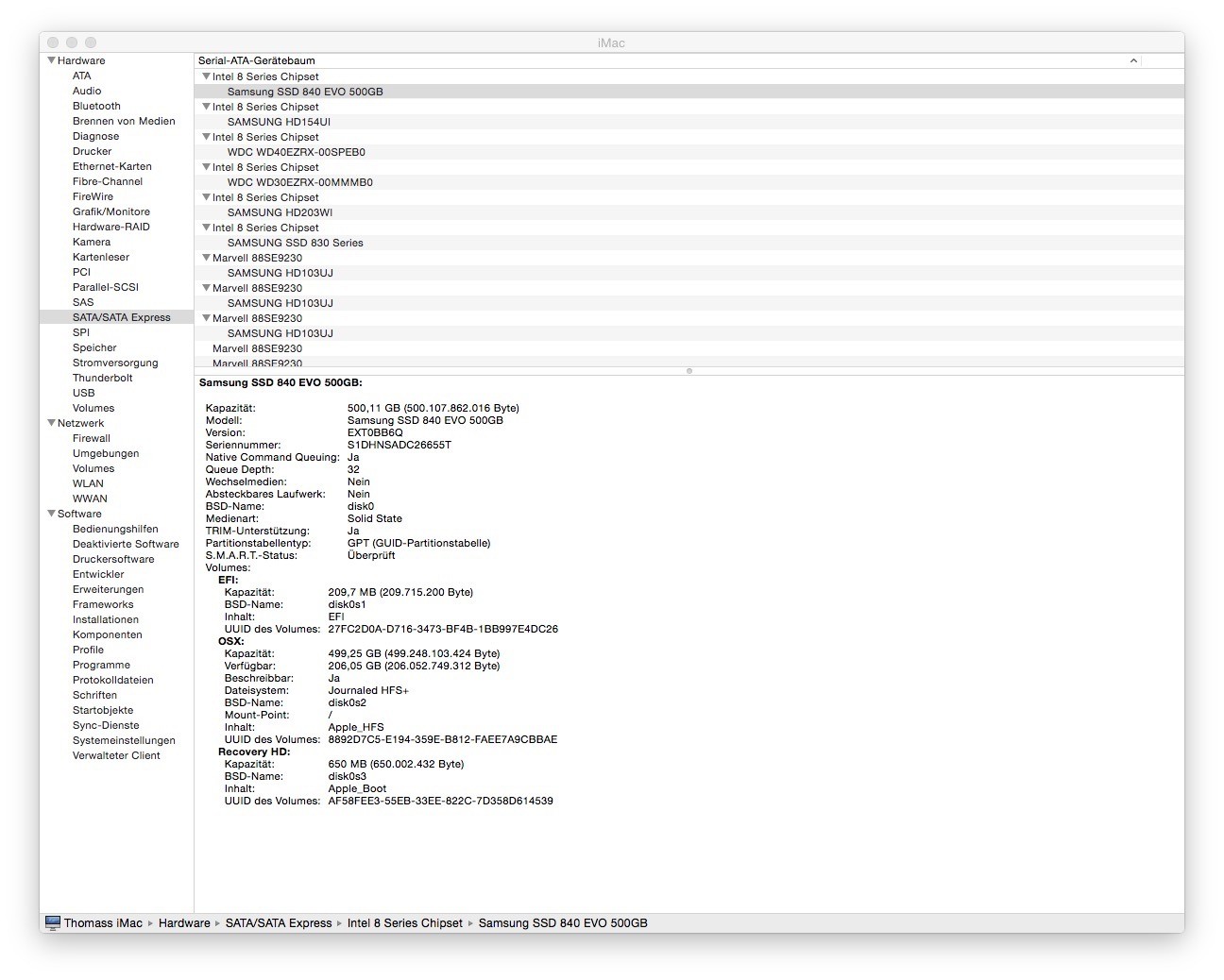Select Volumes under the Hardware section
The image size is (1224, 980).
(93, 408)
